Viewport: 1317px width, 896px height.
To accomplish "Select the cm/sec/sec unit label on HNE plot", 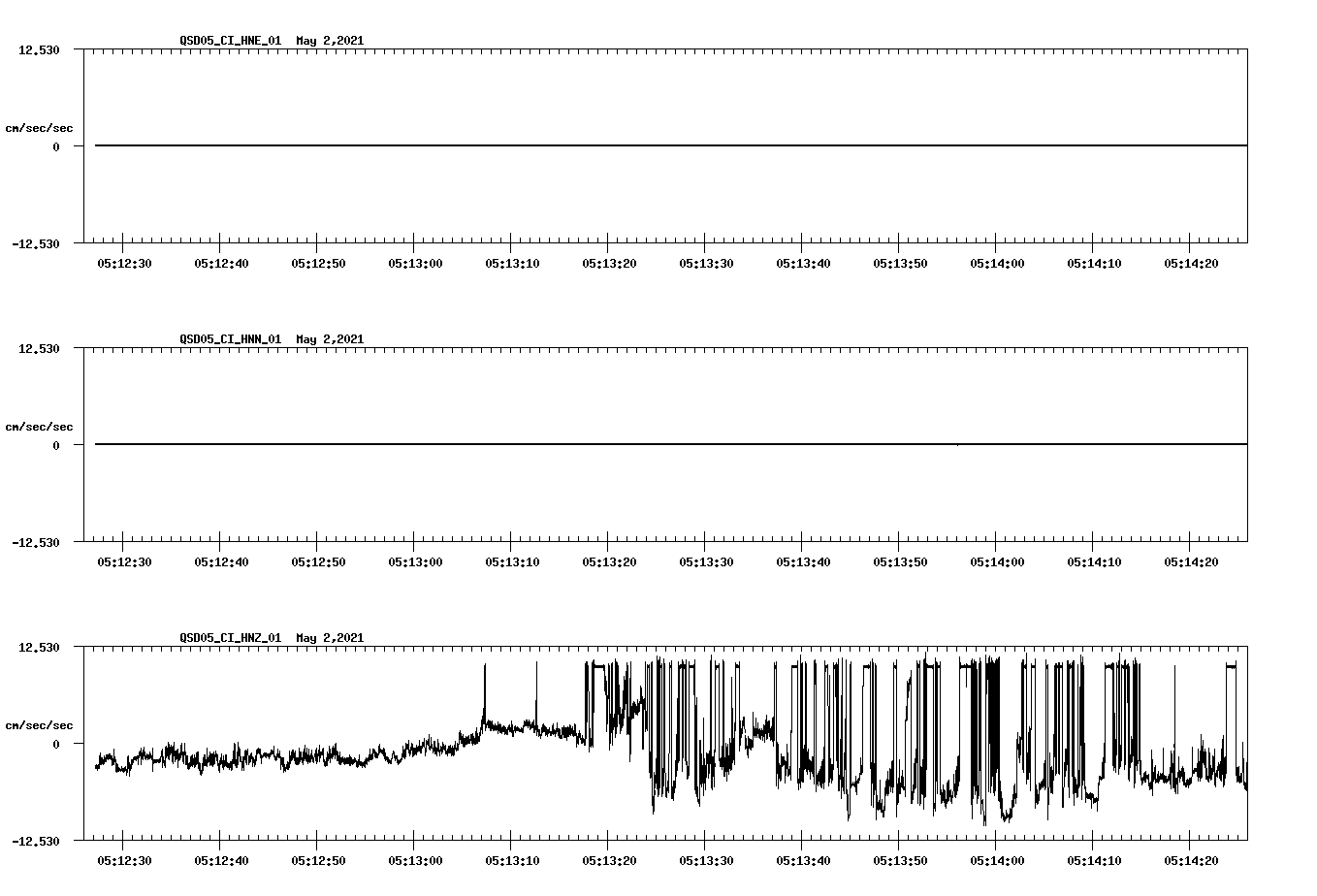I will (x=40, y=127).
